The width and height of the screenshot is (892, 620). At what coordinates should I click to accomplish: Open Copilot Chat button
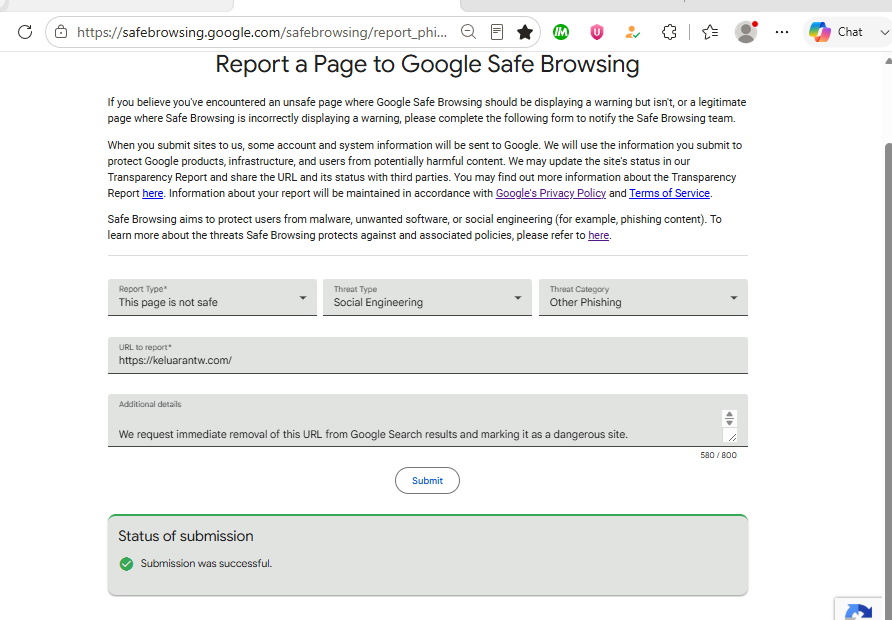(x=836, y=32)
